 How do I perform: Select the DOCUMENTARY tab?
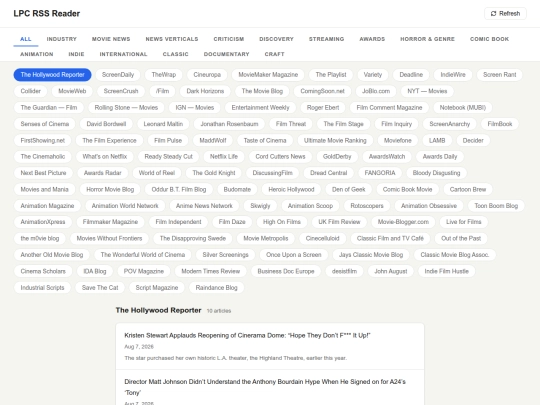coord(226,54)
